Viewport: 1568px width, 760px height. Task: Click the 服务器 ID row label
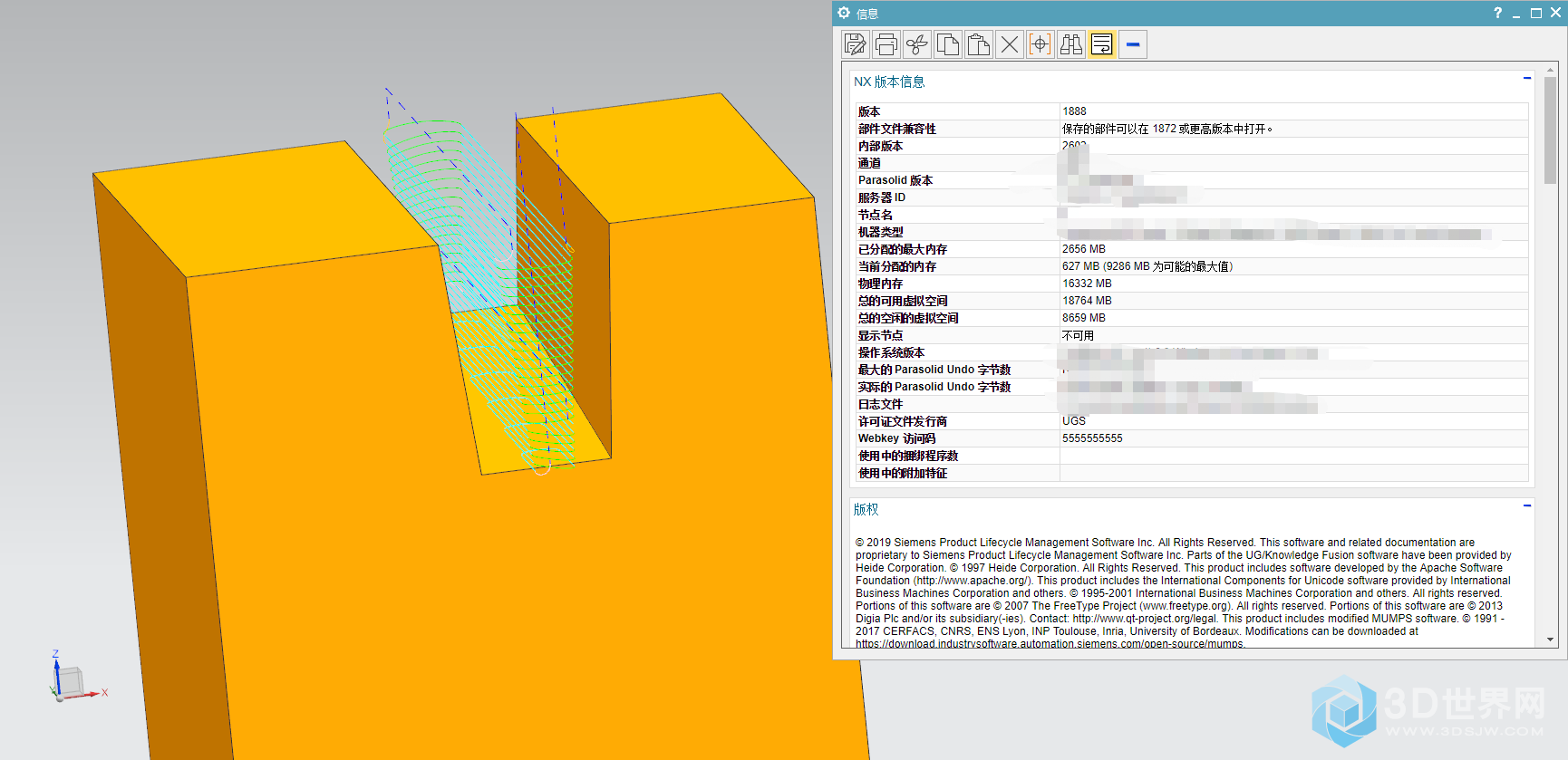point(882,197)
